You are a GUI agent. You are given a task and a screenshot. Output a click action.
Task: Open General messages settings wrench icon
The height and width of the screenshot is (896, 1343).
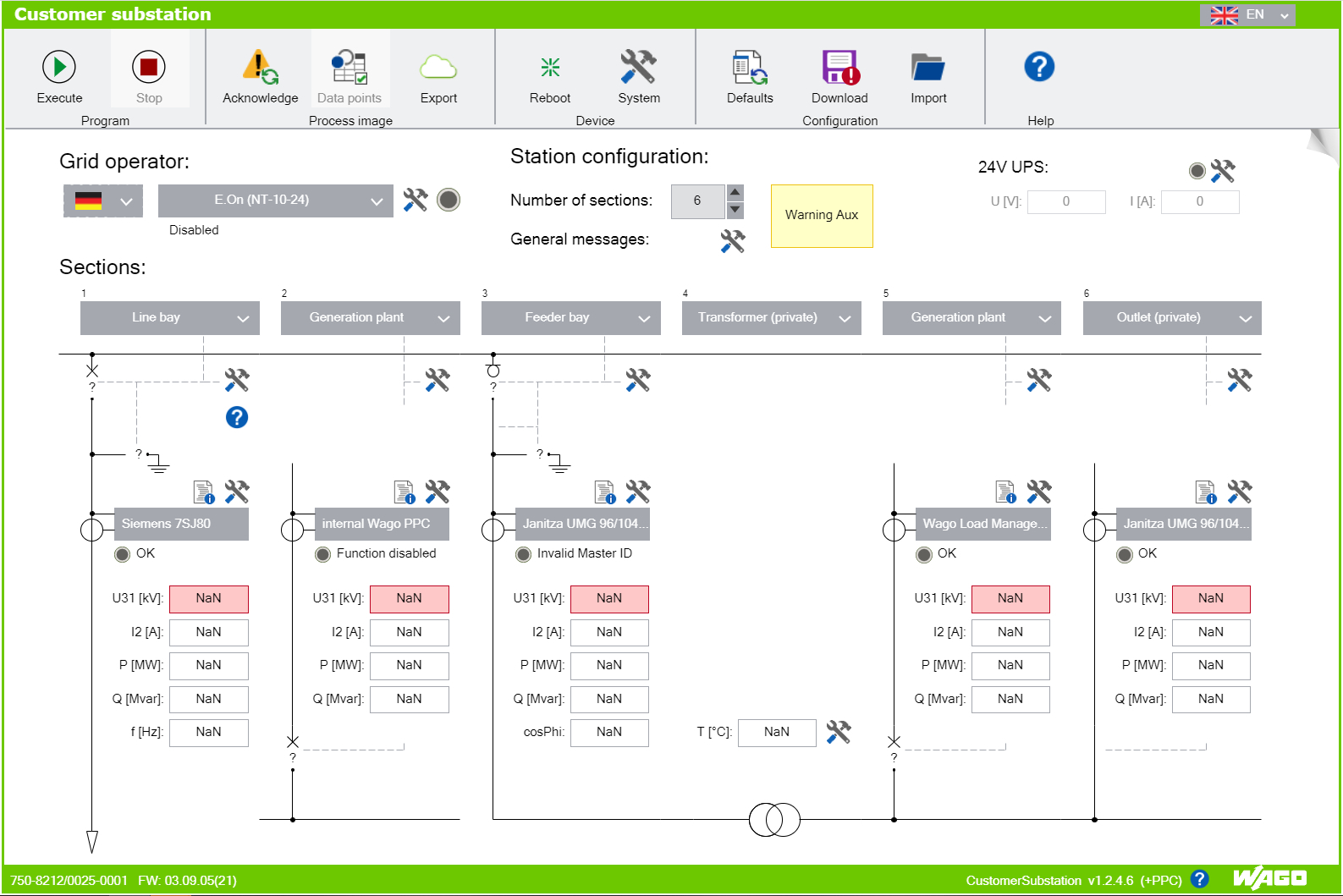732,241
